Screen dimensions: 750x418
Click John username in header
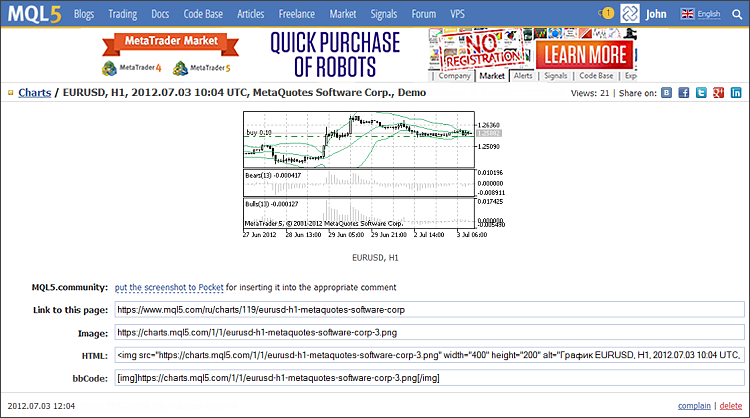(x=656, y=14)
